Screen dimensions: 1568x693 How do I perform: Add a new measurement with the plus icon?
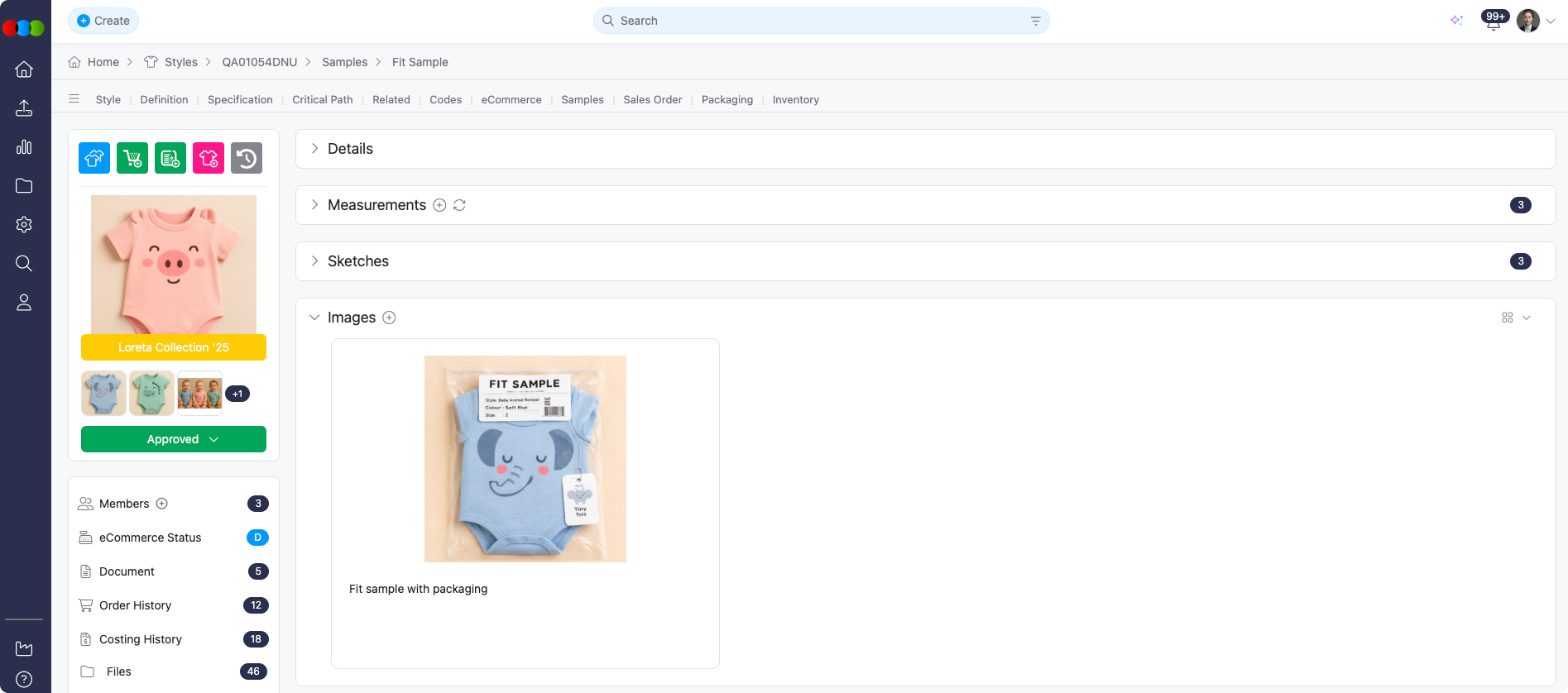click(x=439, y=205)
